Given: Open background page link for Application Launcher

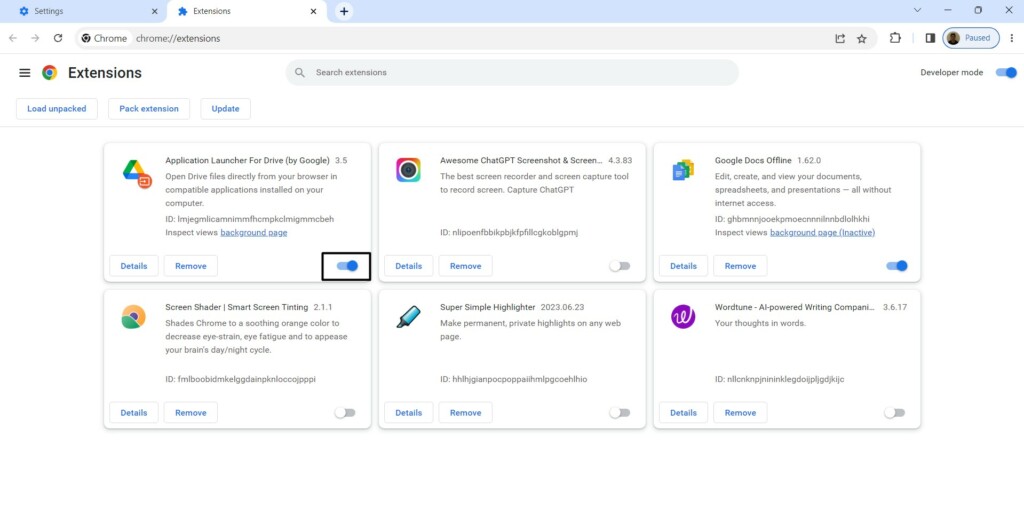Looking at the screenshot, I should pos(254,232).
